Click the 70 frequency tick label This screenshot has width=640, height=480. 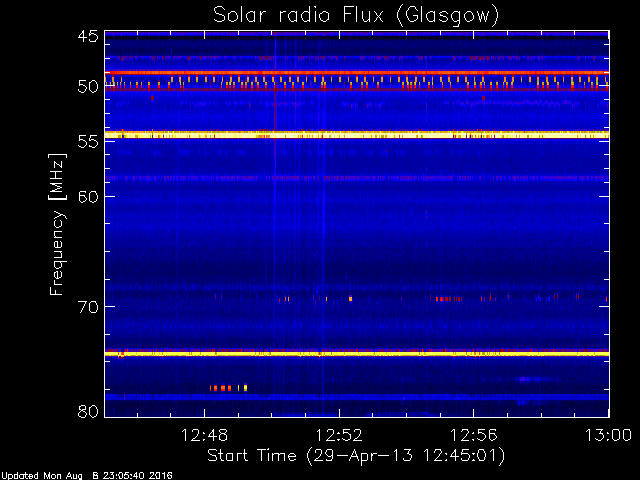click(x=88, y=306)
